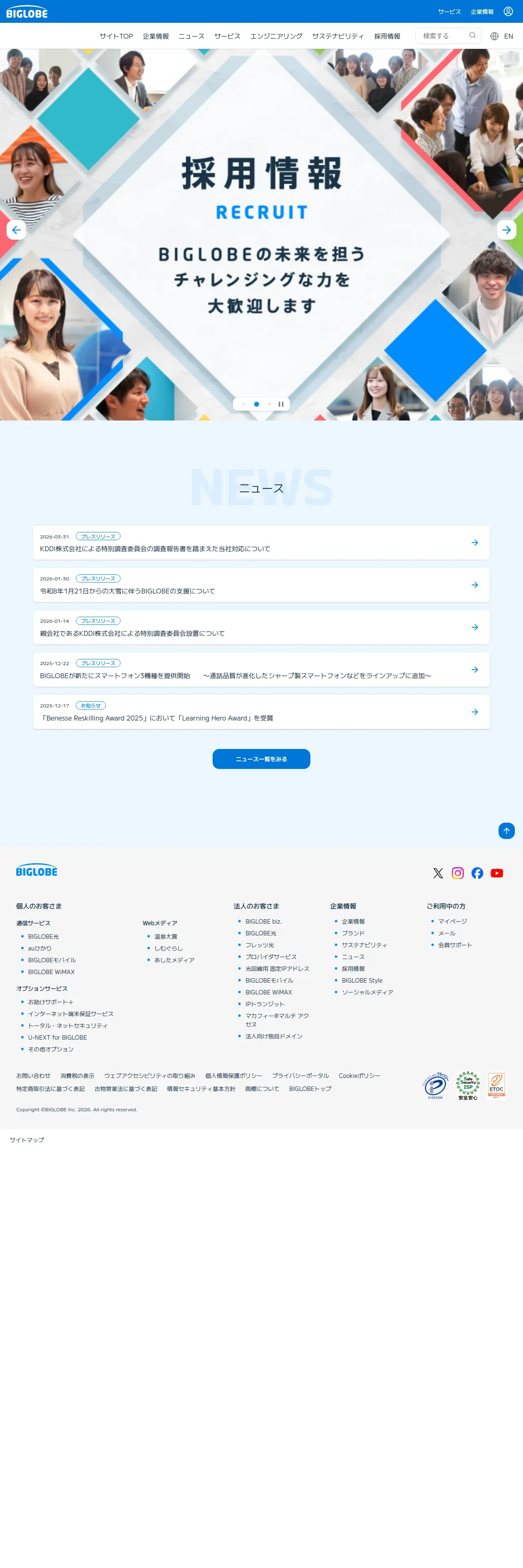The image size is (523, 1568).
Task: Open お助けサポート＋ footer link
Action: 51,1001
